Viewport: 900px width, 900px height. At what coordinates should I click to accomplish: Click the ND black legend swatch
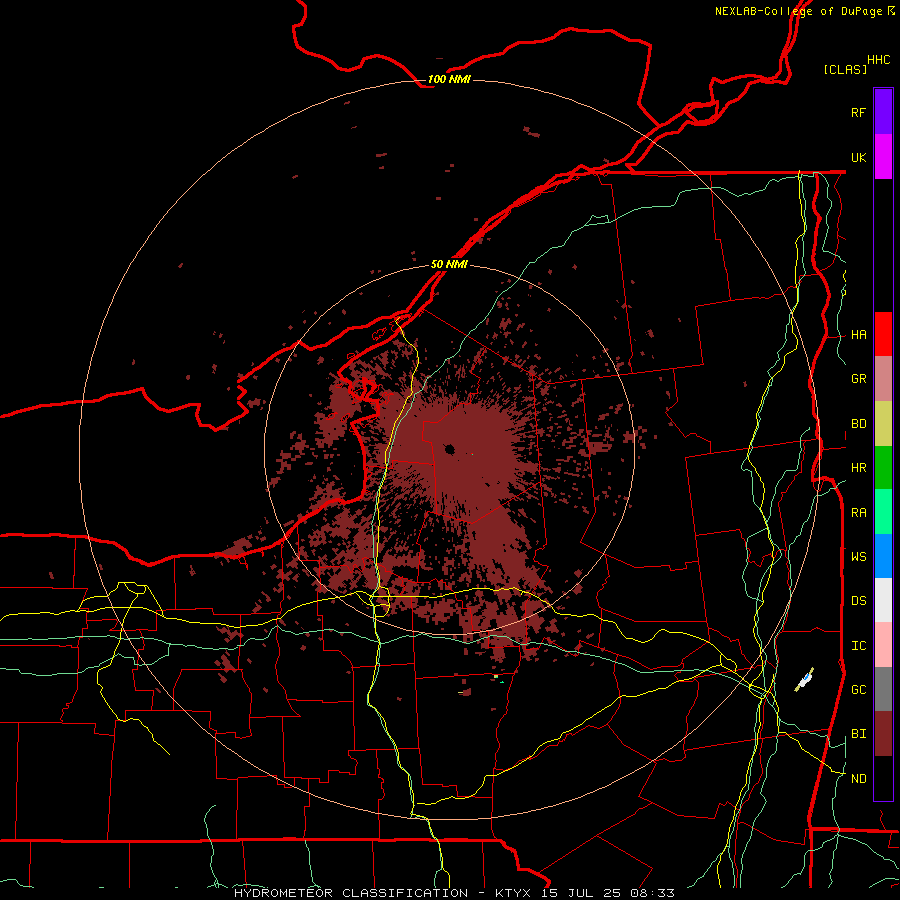(883, 778)
